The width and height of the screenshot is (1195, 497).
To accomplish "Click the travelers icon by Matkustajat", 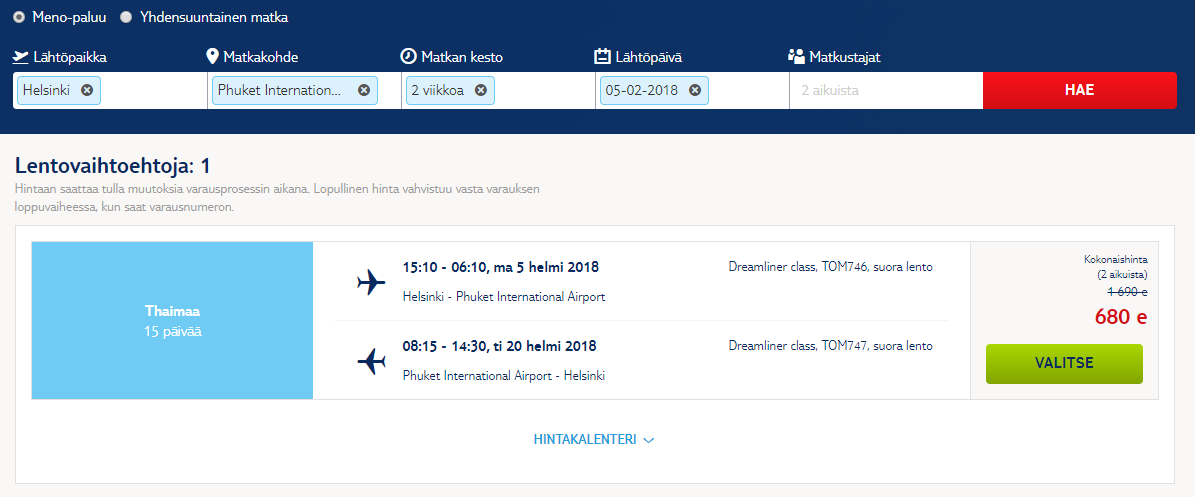I will 796,56.
